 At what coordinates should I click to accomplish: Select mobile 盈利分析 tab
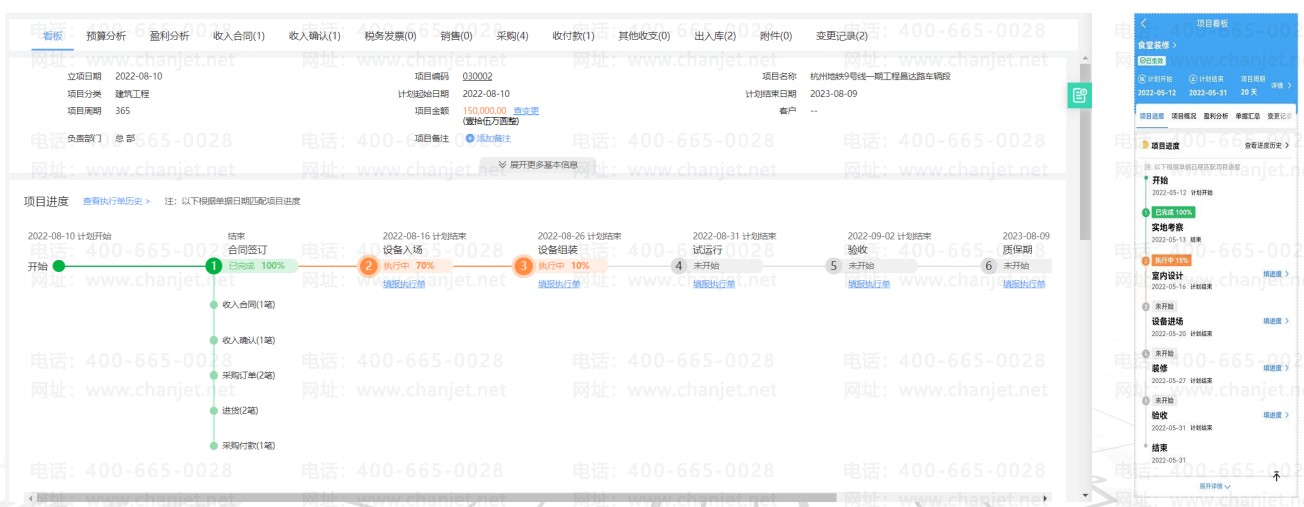[1216, 116]
